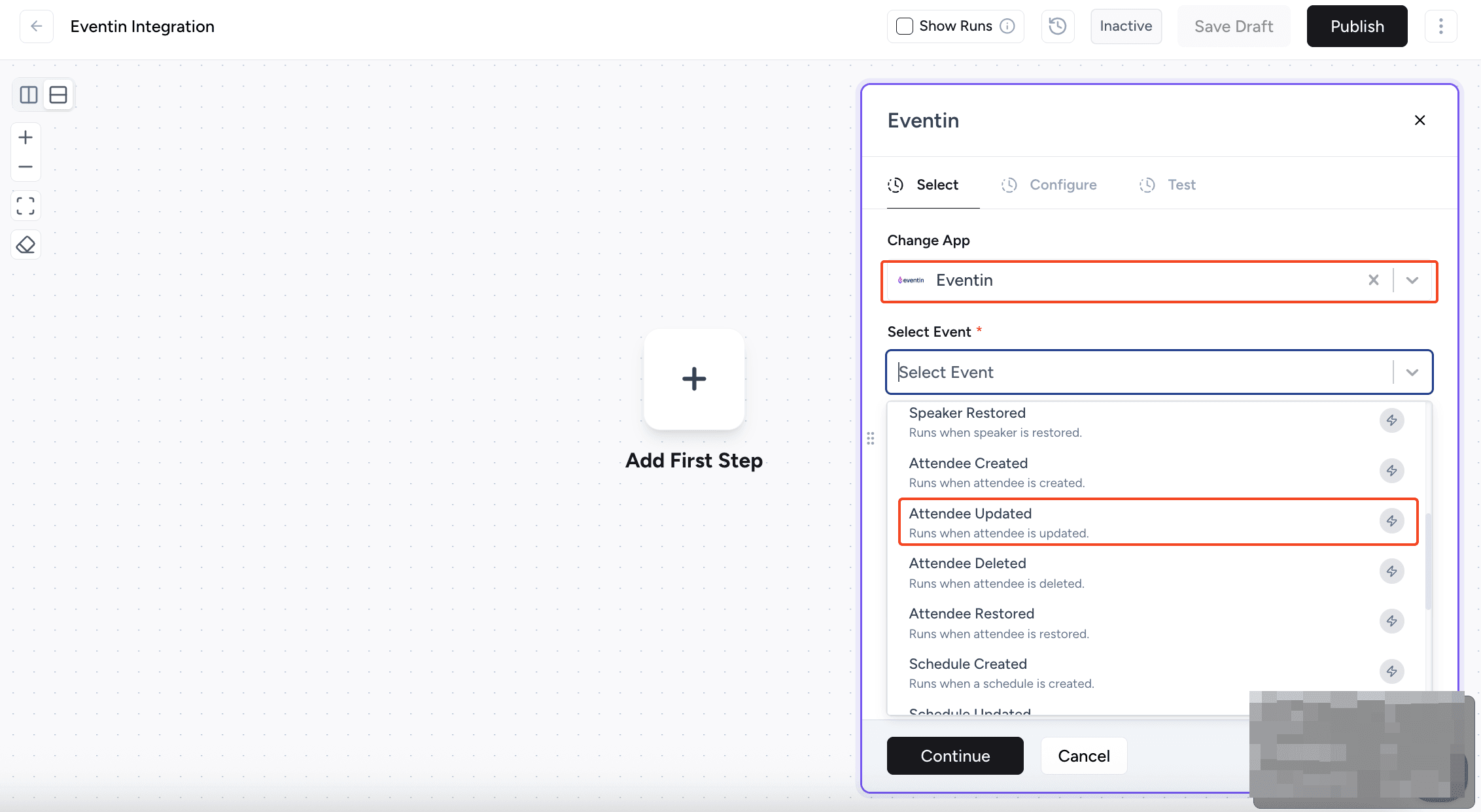Click the eraser clear canvas icon
1481x812 pixels.
click(26, 245)
